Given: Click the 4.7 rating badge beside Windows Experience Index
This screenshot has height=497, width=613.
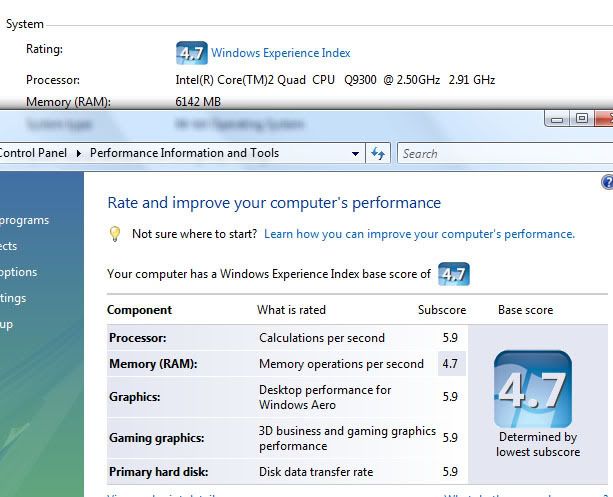Looking at the screenshot, I should coord(191,53).
